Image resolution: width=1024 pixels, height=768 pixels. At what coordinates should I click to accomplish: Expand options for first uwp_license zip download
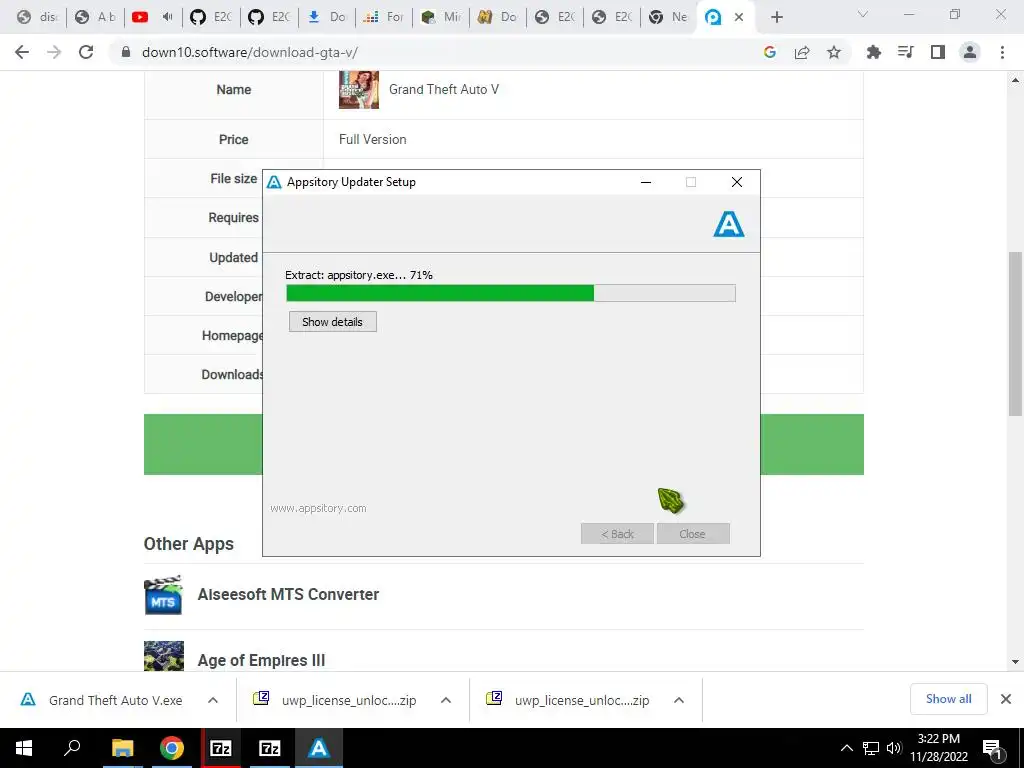(x=446, y=700)
